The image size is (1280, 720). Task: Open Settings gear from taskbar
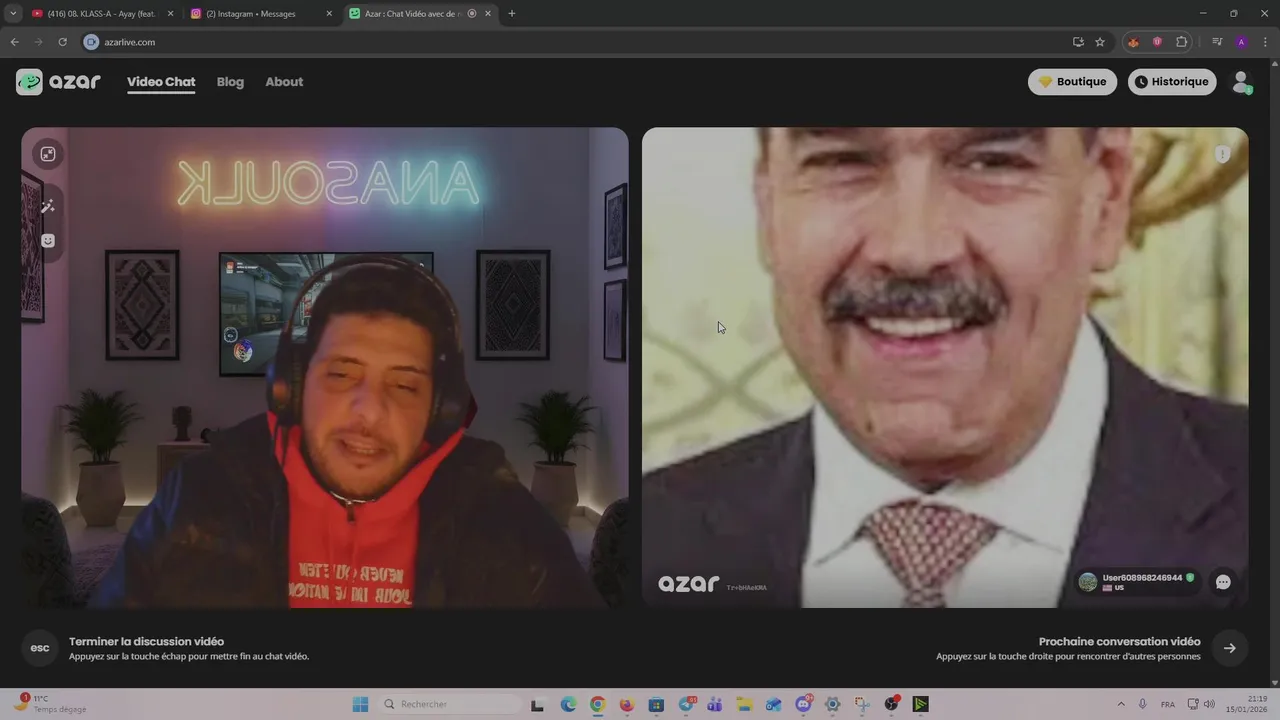(x=833, y=704)
